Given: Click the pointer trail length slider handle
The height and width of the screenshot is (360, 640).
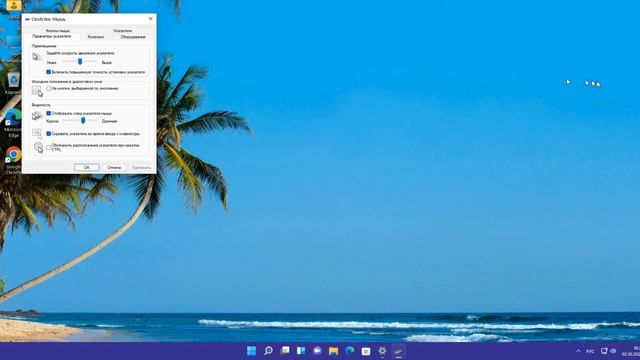Looking at the screenshot, I should (83, 120).
